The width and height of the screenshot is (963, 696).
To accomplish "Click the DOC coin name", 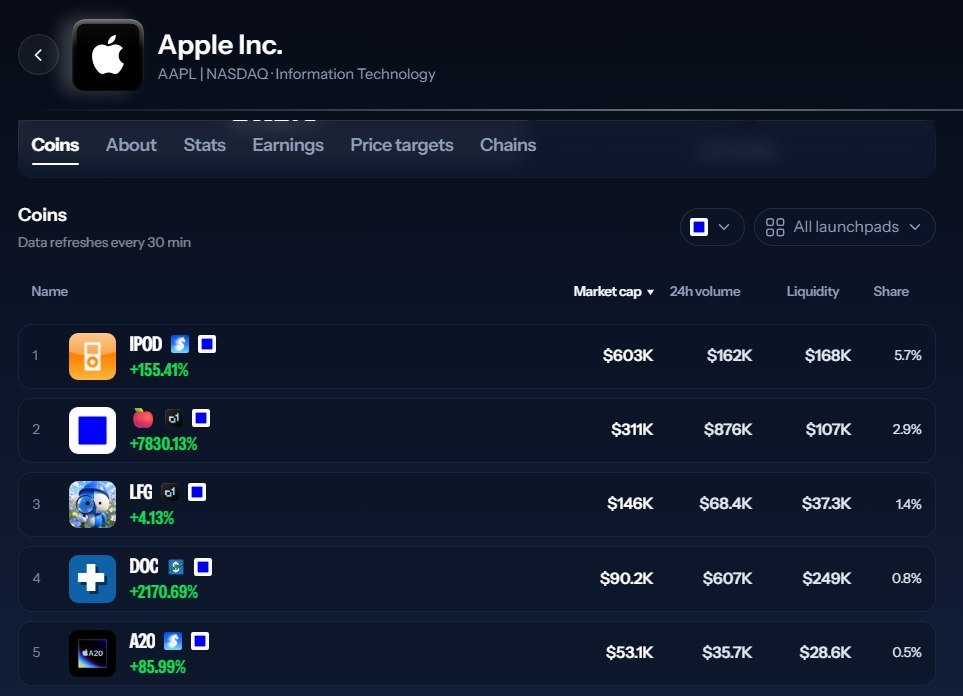I will (x=144, y=566).
